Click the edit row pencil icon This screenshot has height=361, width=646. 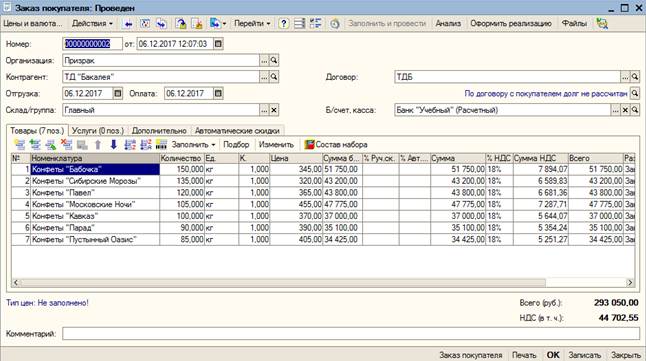coord(51,145)
